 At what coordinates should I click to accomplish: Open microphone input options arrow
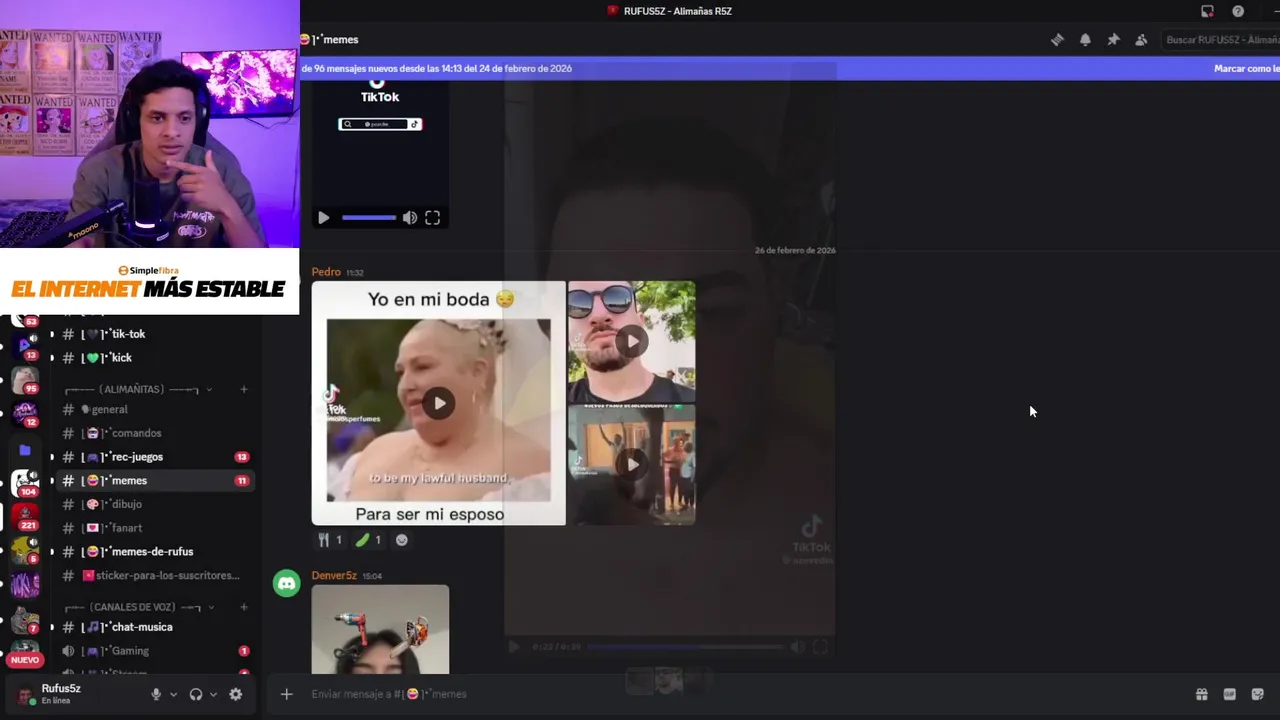click(173, 694)
